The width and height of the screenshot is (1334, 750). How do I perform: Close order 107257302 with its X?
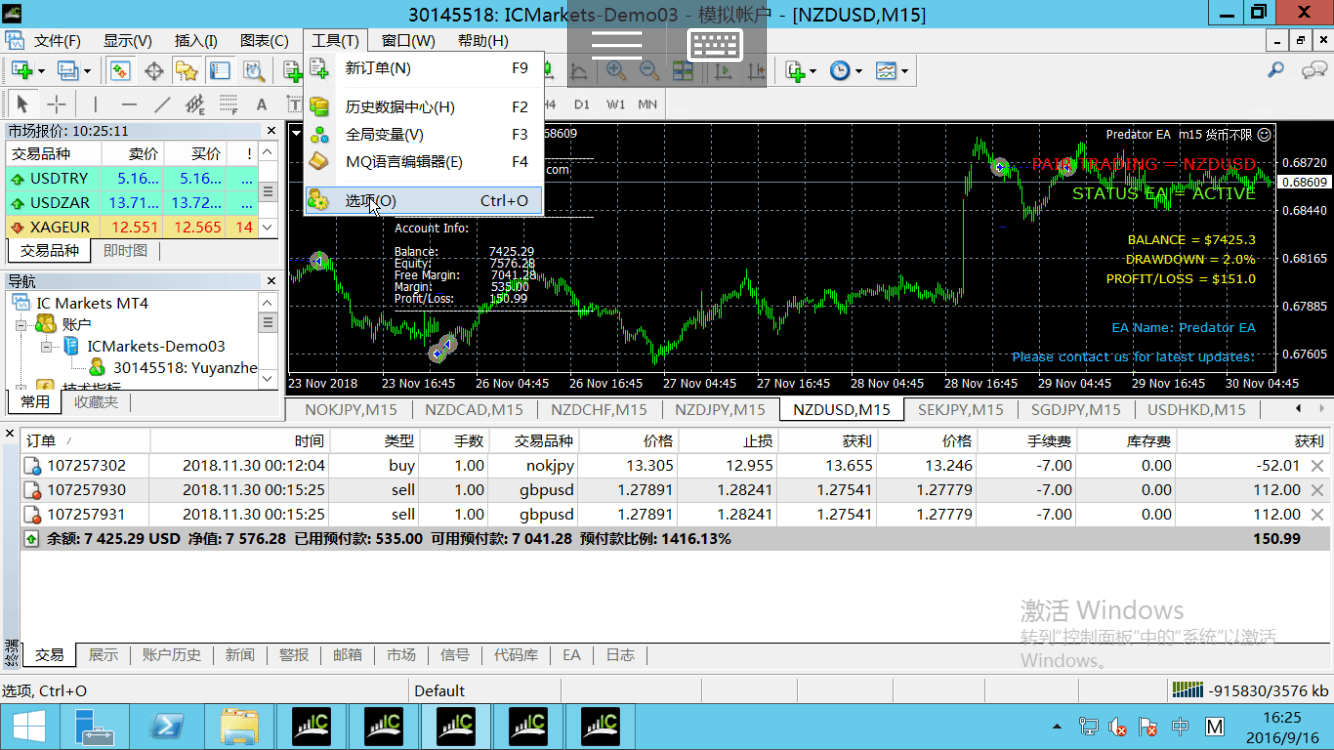point(1316,465)
